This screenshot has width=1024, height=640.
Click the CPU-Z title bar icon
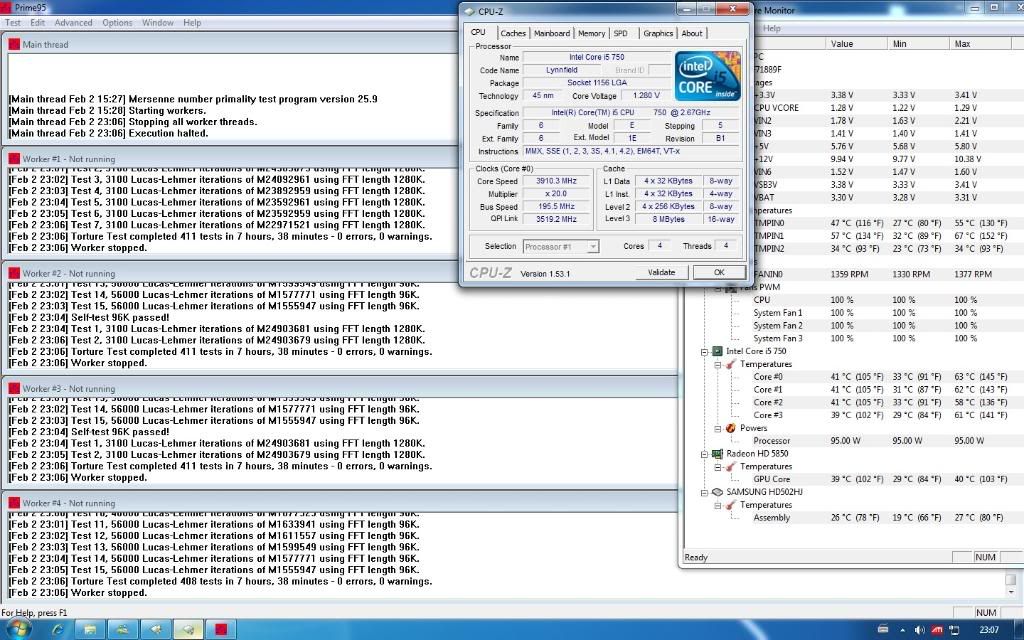click(469, 11)
